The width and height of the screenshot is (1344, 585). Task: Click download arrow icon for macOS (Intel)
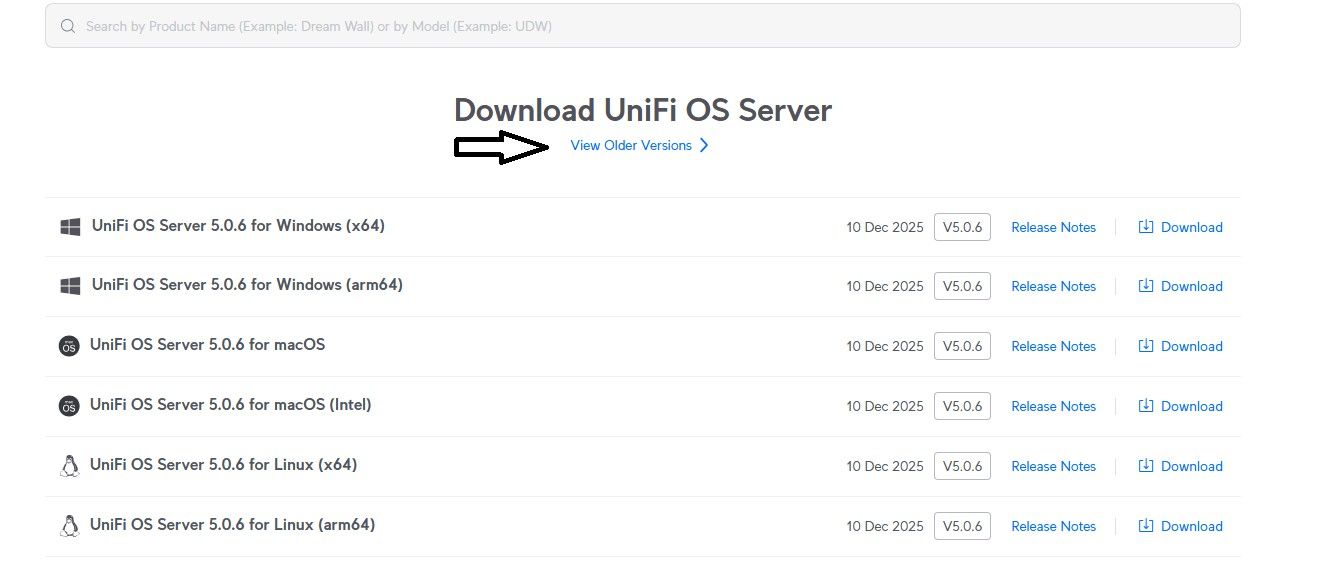coord(1146,406)
